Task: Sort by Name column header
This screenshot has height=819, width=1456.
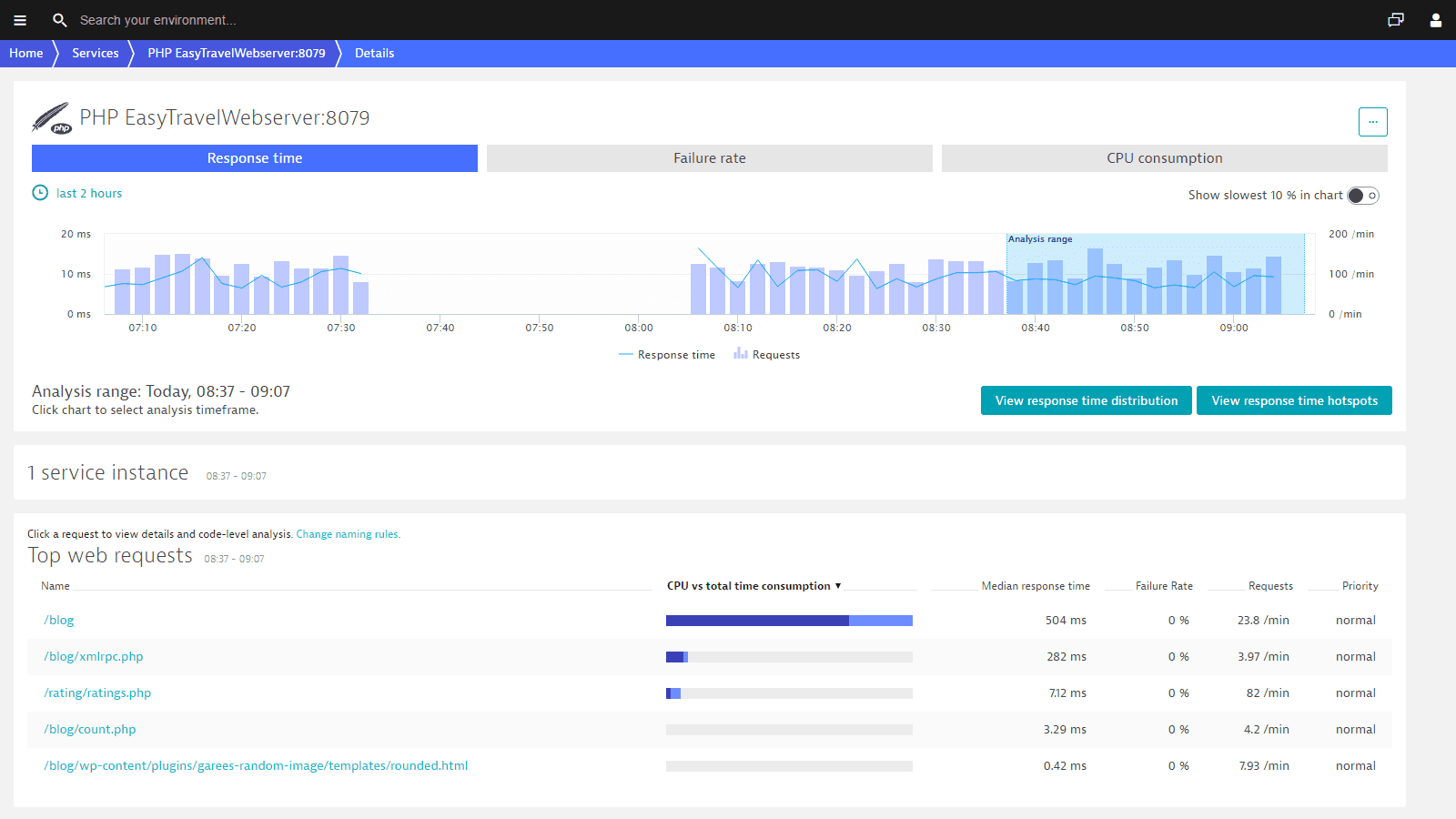Action: tap(56, 586)
